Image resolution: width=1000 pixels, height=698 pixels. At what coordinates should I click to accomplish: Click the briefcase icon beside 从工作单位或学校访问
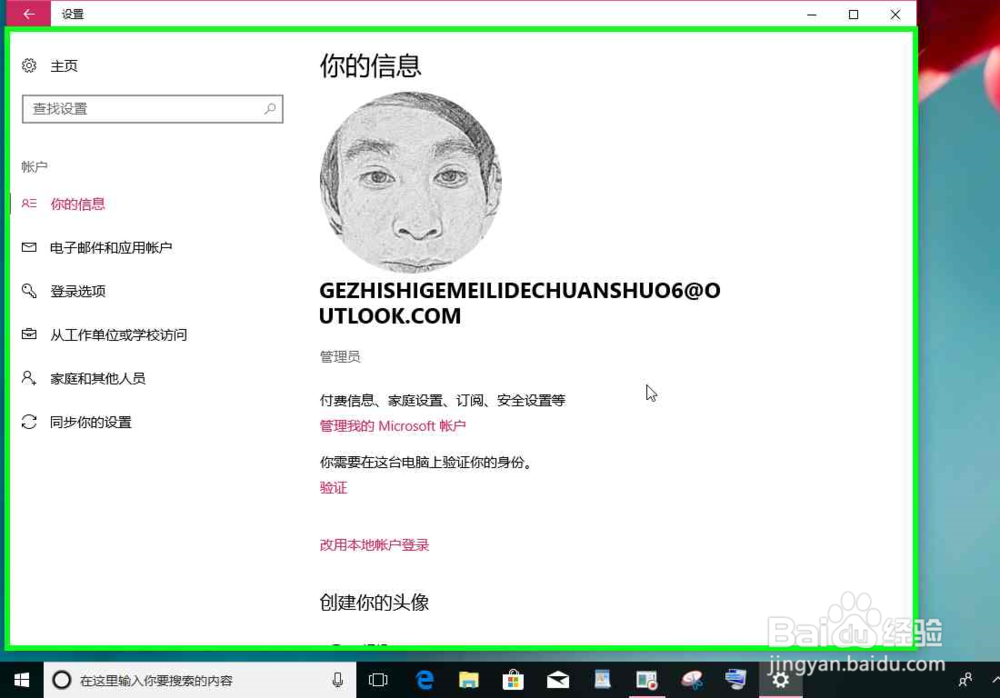(29, 334)
